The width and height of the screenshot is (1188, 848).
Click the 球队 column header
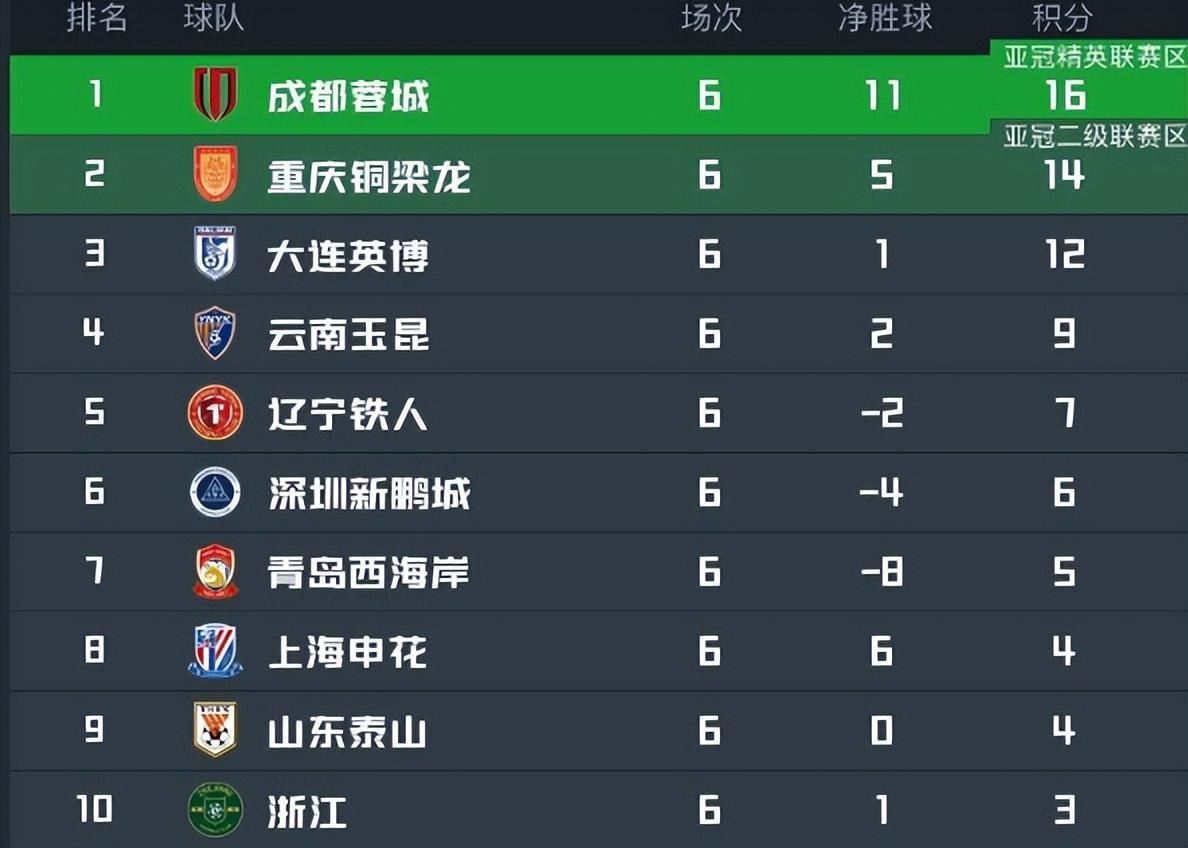[x=213, y=17]
